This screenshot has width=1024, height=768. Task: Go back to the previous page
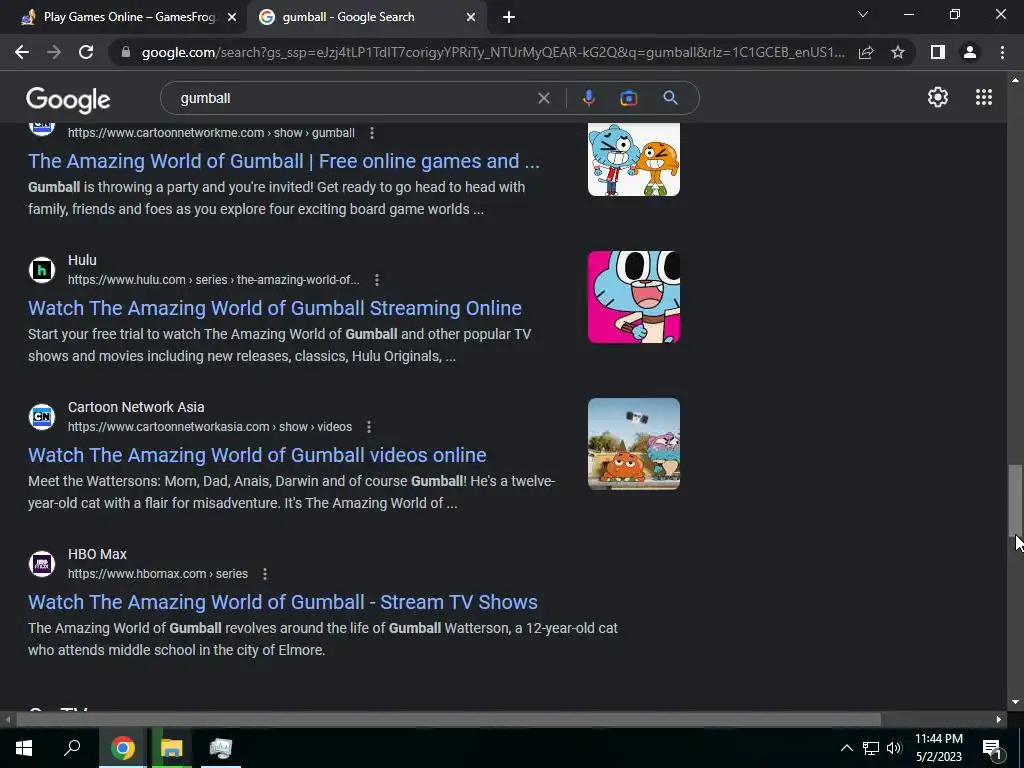tap(22, 52)
